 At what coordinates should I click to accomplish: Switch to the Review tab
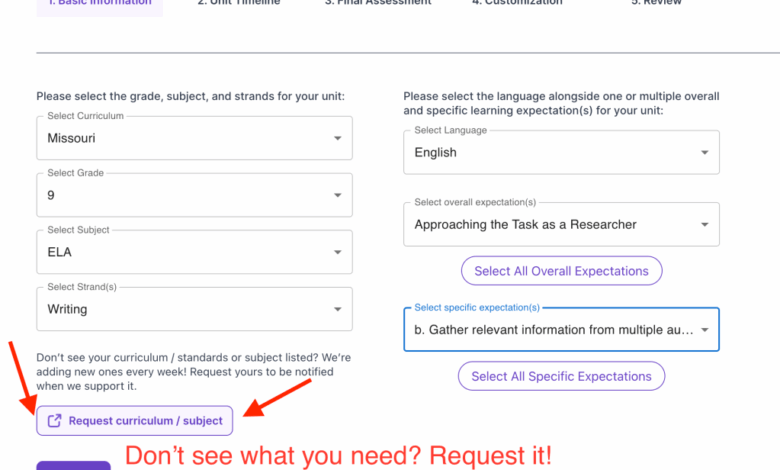pos(657,2)
